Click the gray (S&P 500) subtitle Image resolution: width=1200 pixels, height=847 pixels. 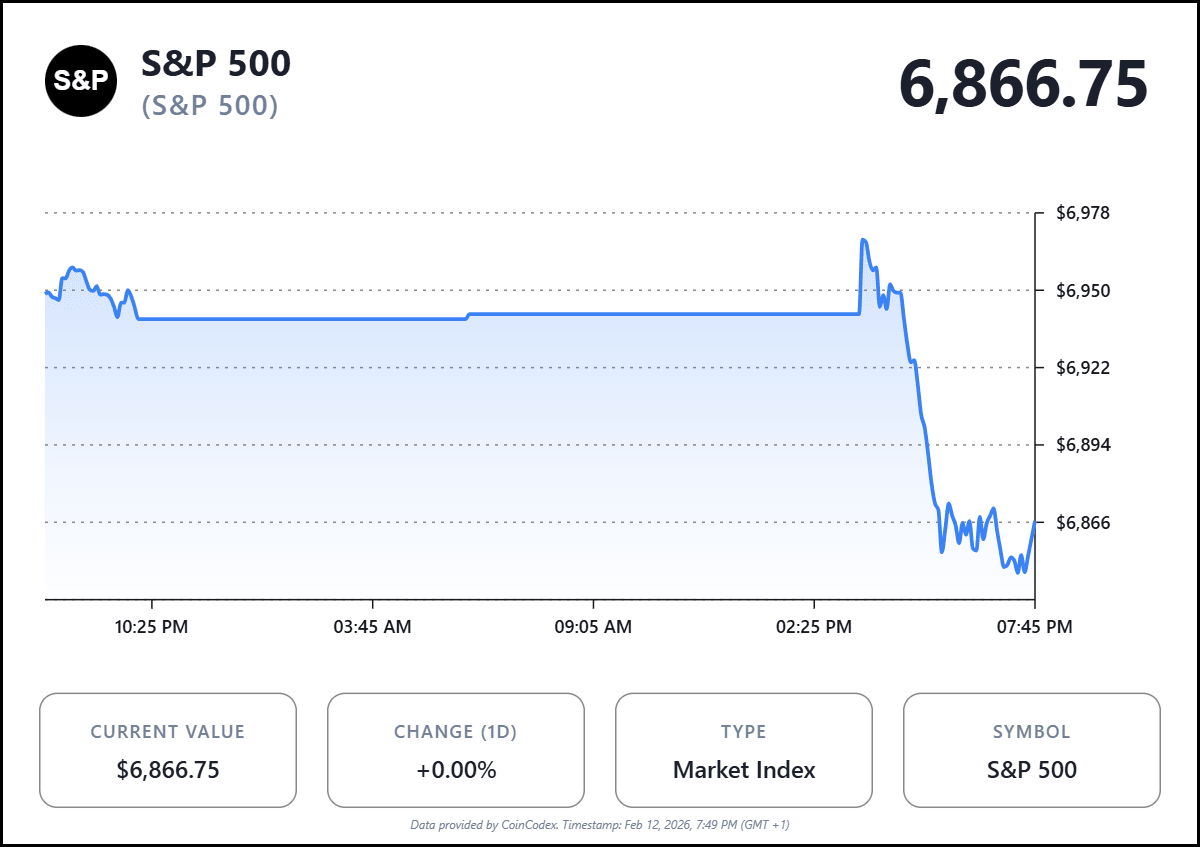point(210,105)
